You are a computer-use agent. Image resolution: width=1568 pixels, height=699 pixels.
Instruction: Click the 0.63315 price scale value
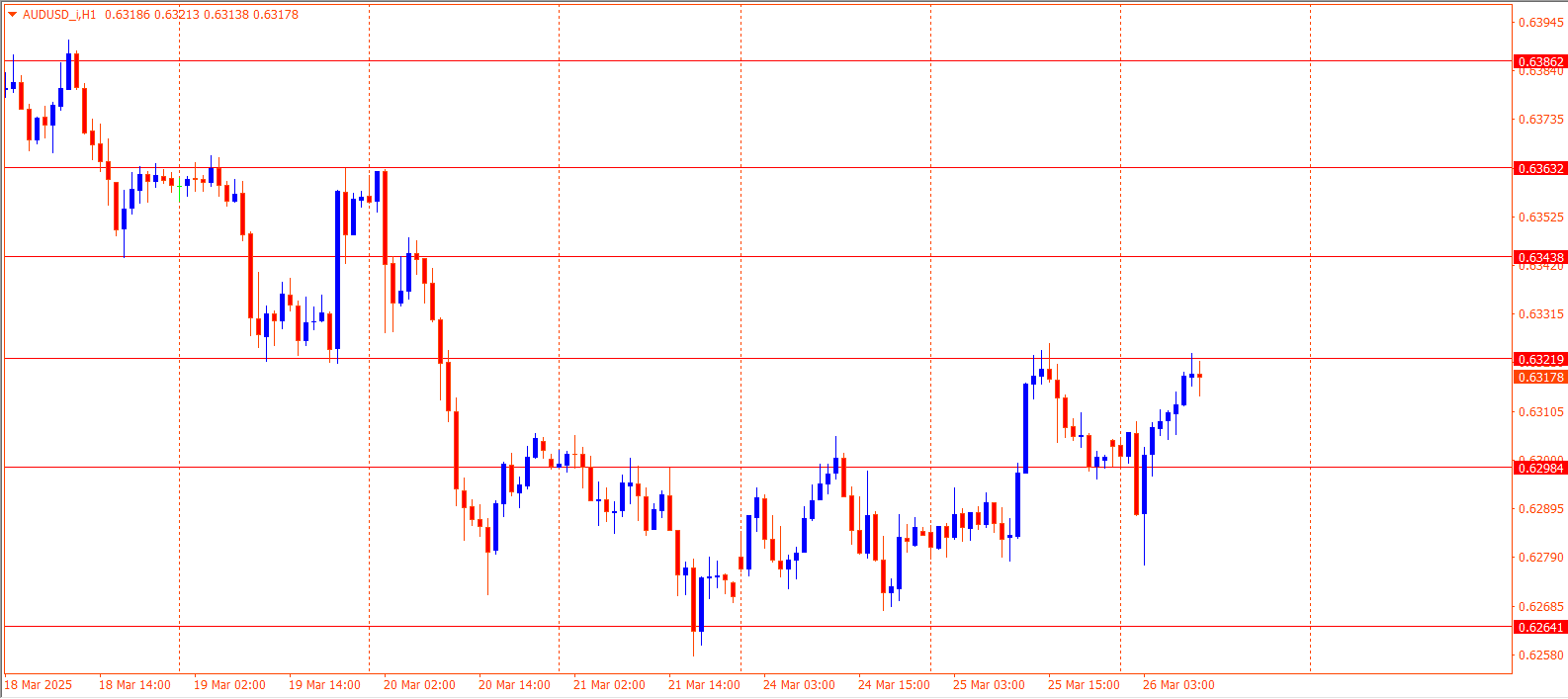tap(1541, 314)
